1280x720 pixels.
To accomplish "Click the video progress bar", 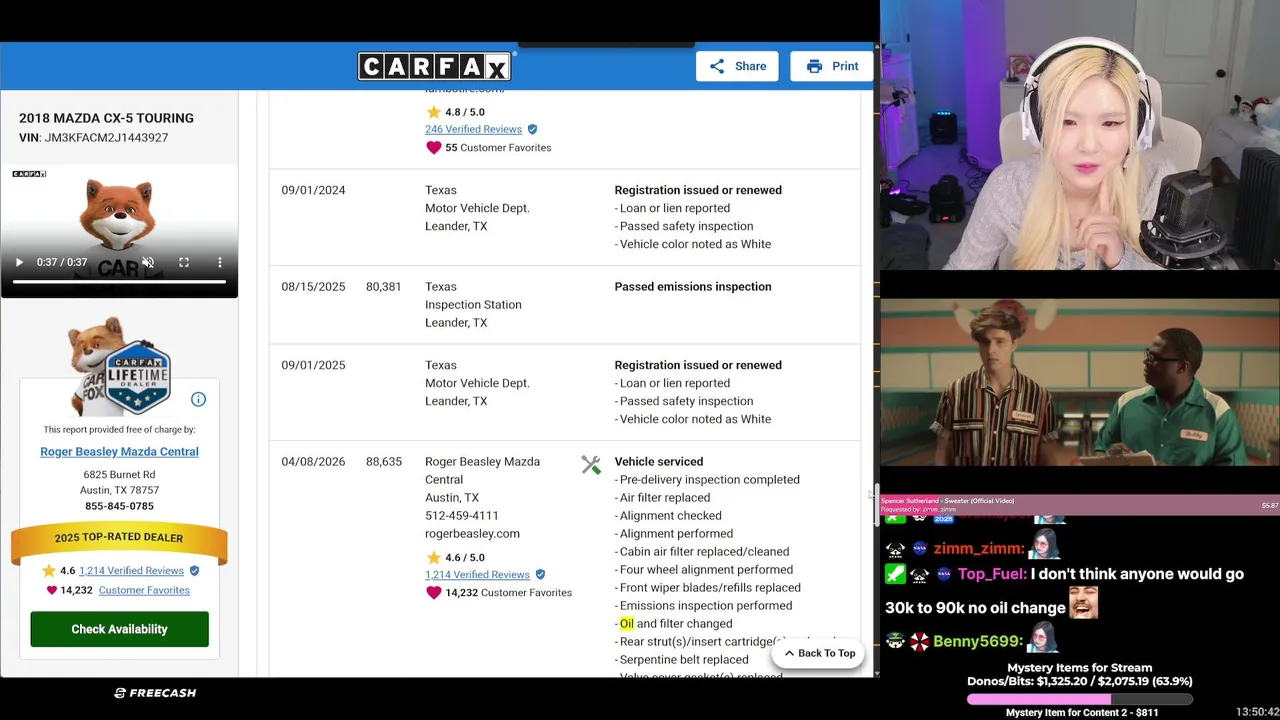I will [119, 282].
